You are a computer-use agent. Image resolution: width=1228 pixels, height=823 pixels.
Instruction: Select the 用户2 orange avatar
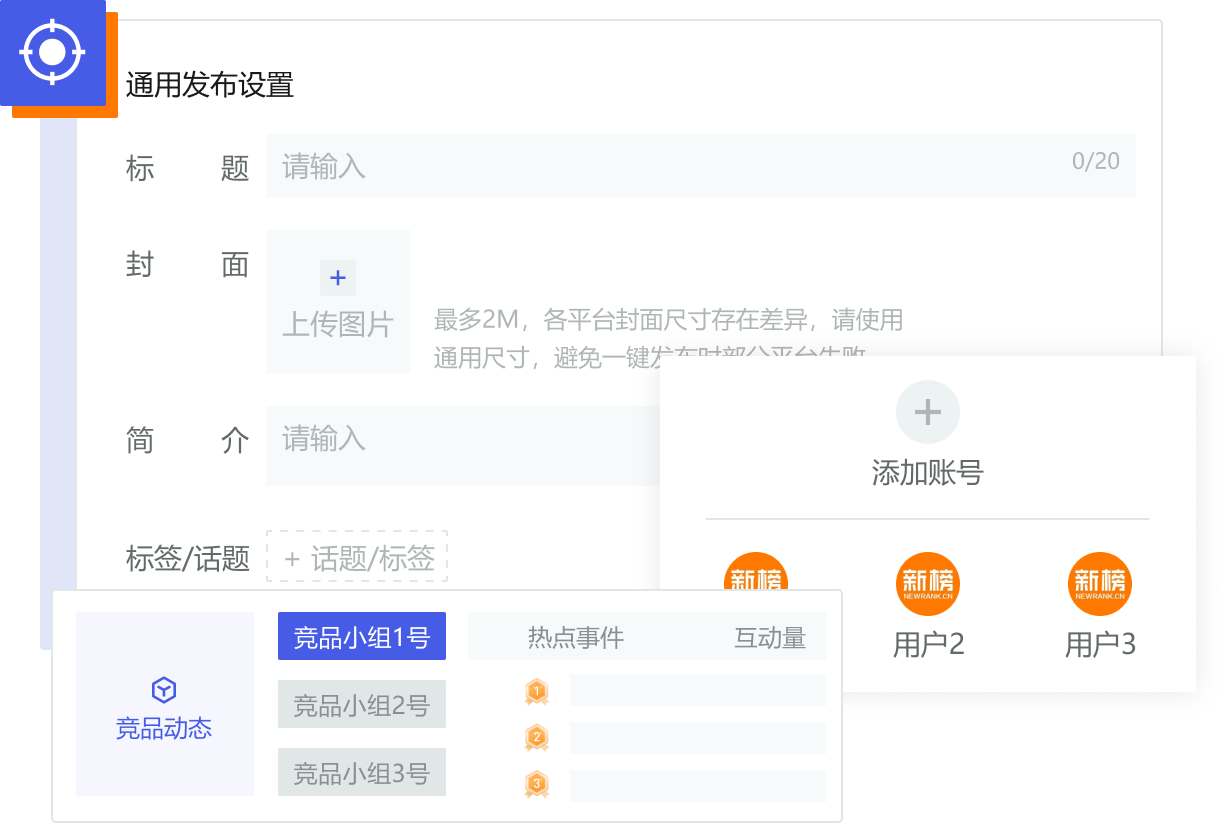click(928, 584)
